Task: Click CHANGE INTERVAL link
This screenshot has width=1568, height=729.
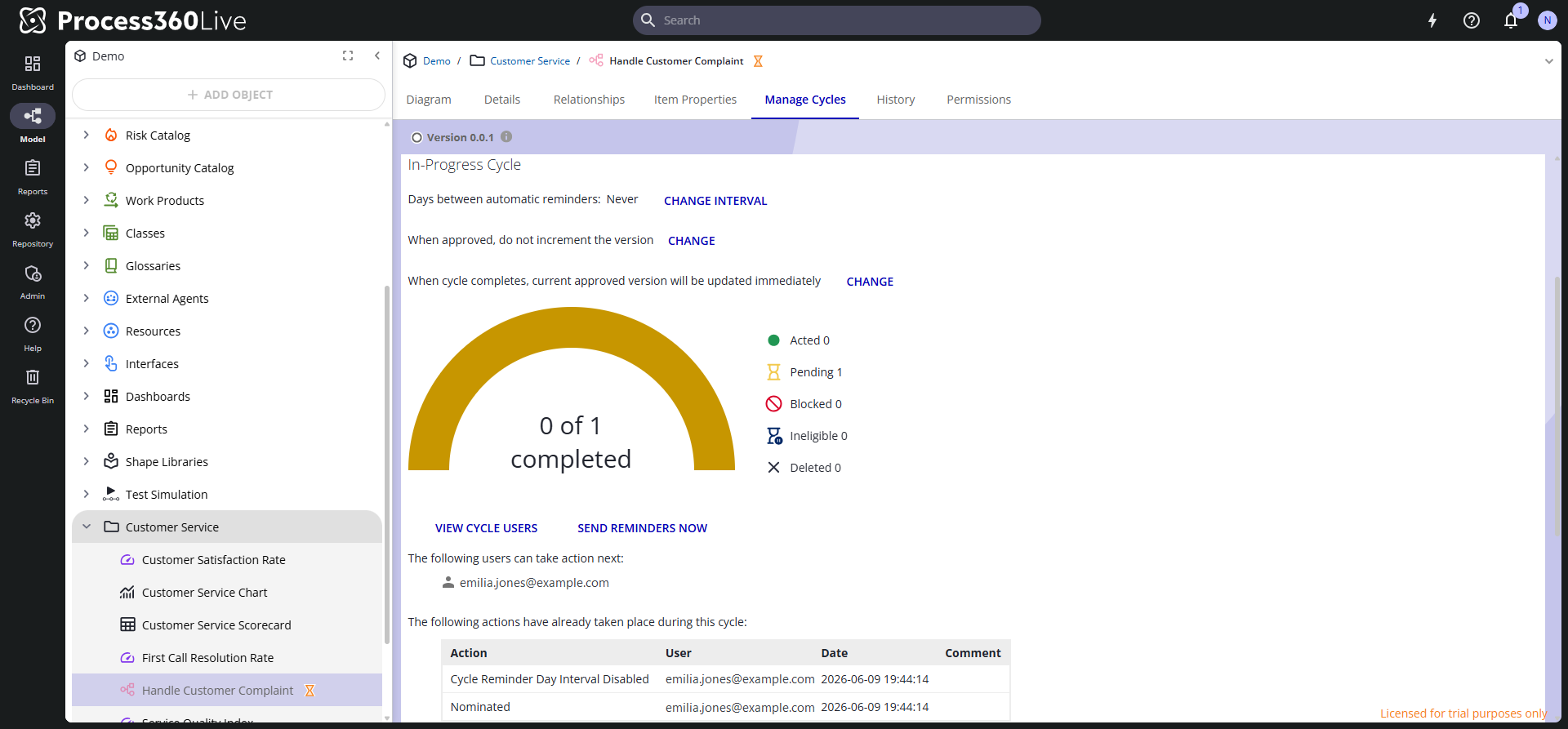Action: (x=715, y=201)
